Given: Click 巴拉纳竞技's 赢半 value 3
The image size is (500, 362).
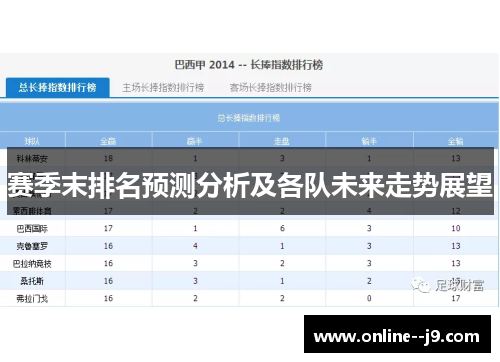Looking at the screenshot, I should tap(195, 263).
